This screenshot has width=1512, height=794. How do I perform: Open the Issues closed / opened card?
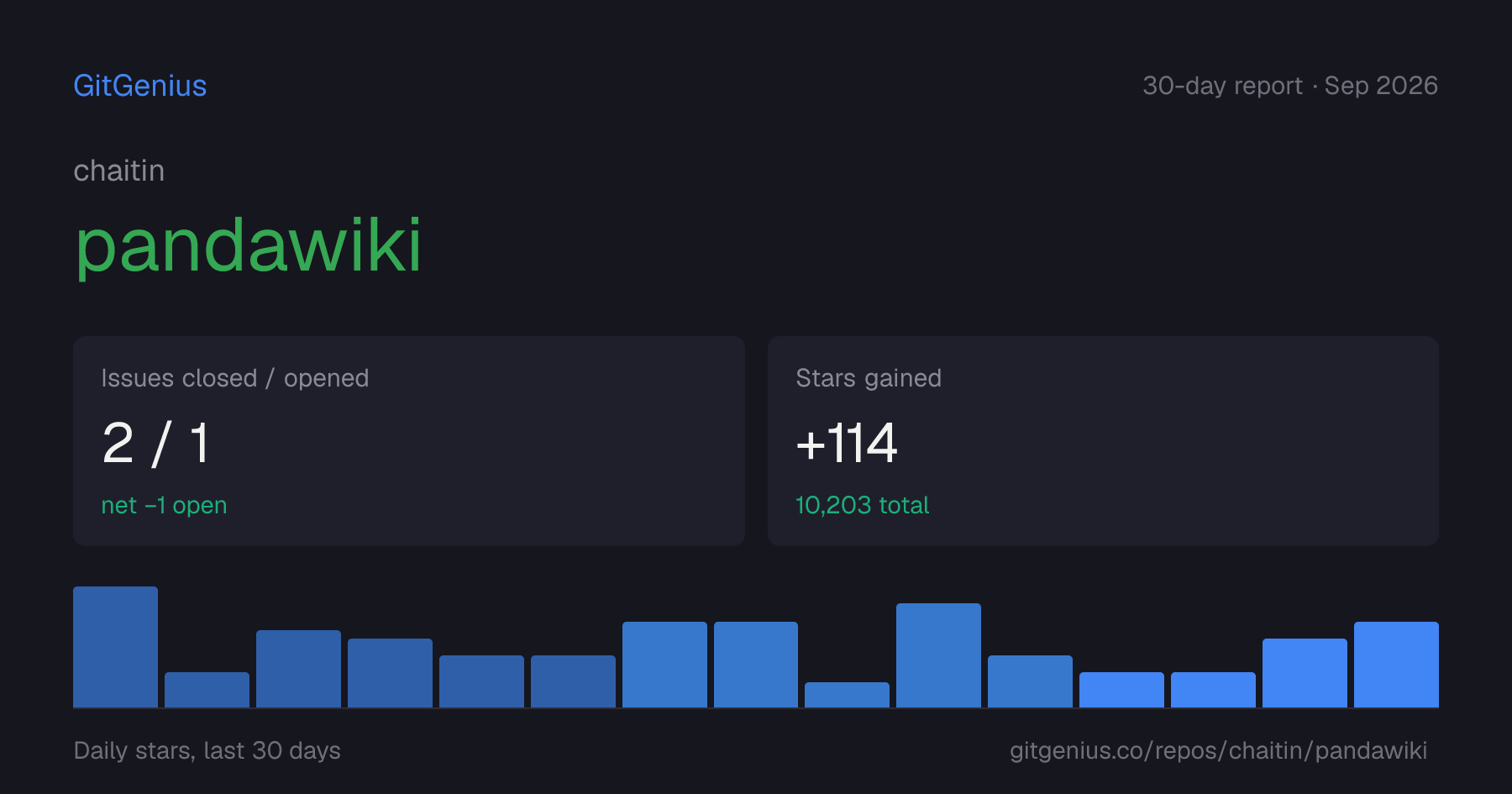coord(409,441)
